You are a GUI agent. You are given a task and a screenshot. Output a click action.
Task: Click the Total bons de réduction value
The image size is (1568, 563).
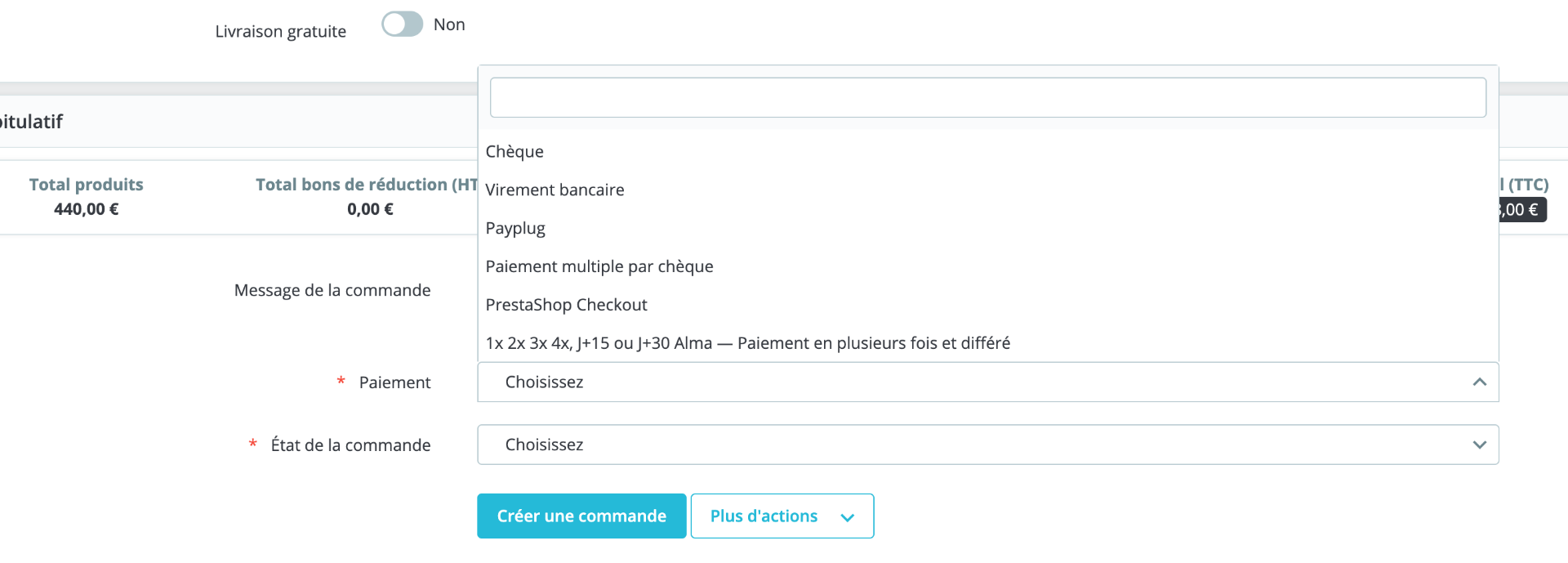click(370, 210)
